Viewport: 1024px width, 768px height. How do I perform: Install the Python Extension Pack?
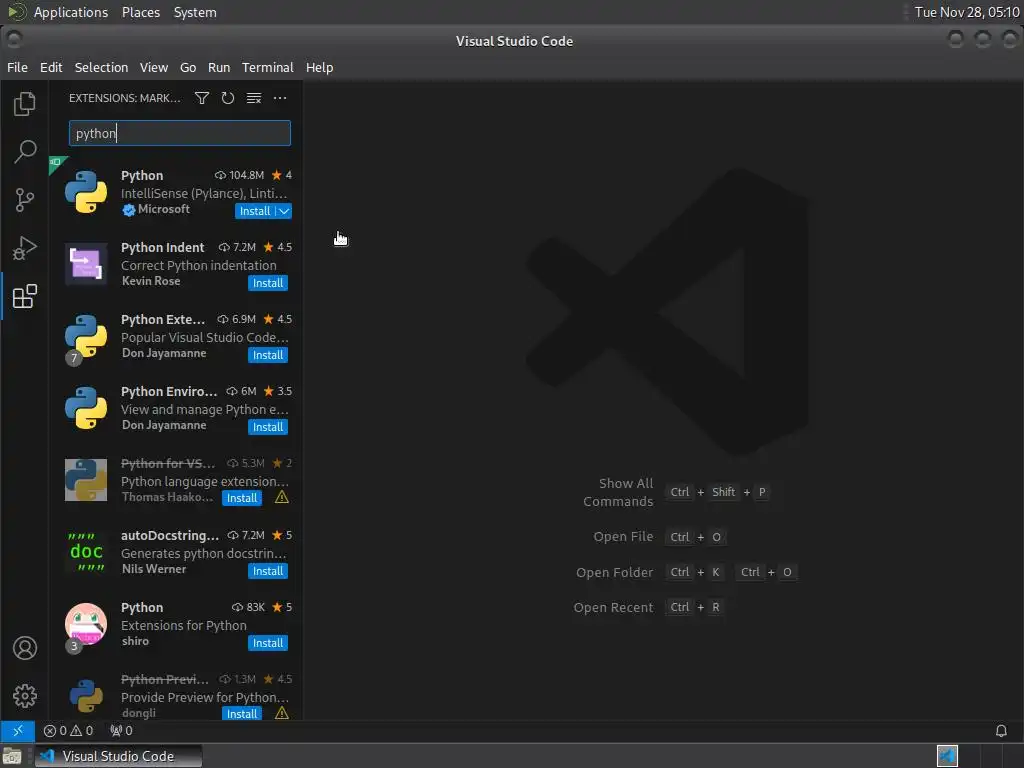coord(268,355)
